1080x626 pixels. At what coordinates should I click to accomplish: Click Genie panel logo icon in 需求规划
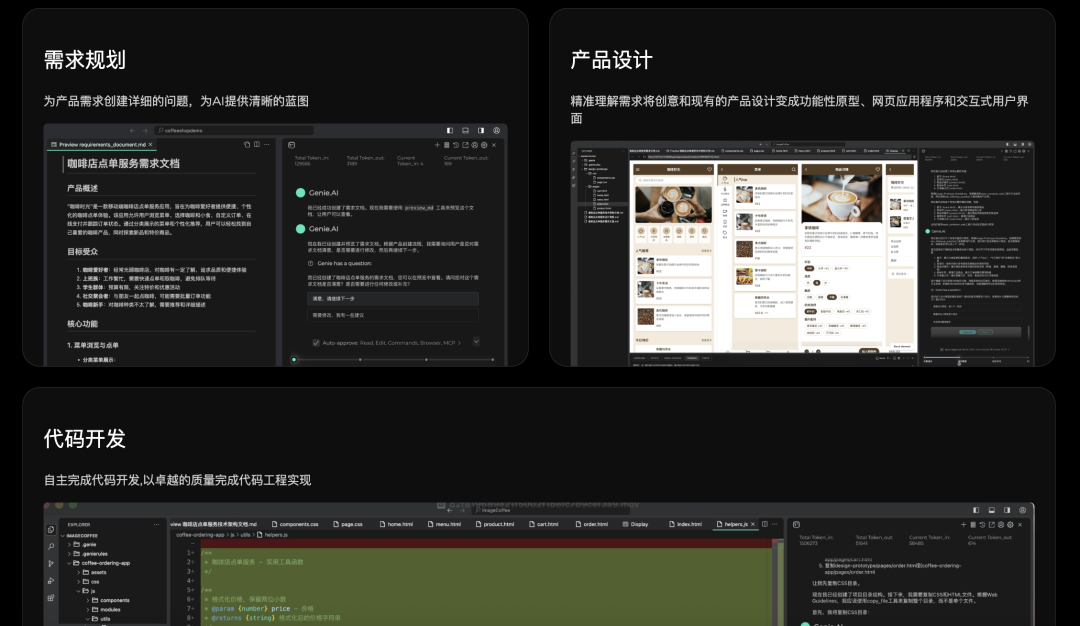(x=291, y=145)
